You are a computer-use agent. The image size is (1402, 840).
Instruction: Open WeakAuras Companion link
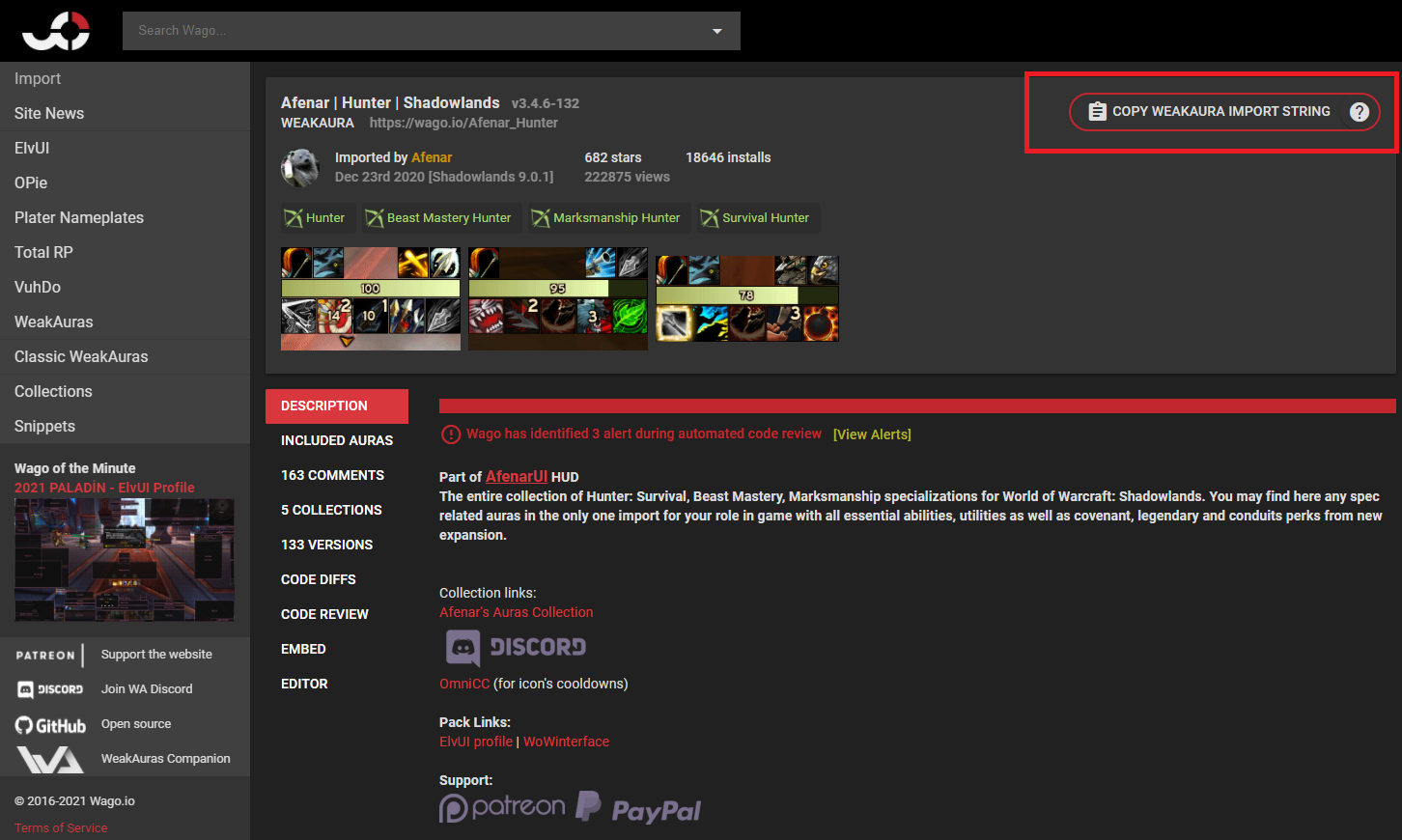(x=166, y=759)
